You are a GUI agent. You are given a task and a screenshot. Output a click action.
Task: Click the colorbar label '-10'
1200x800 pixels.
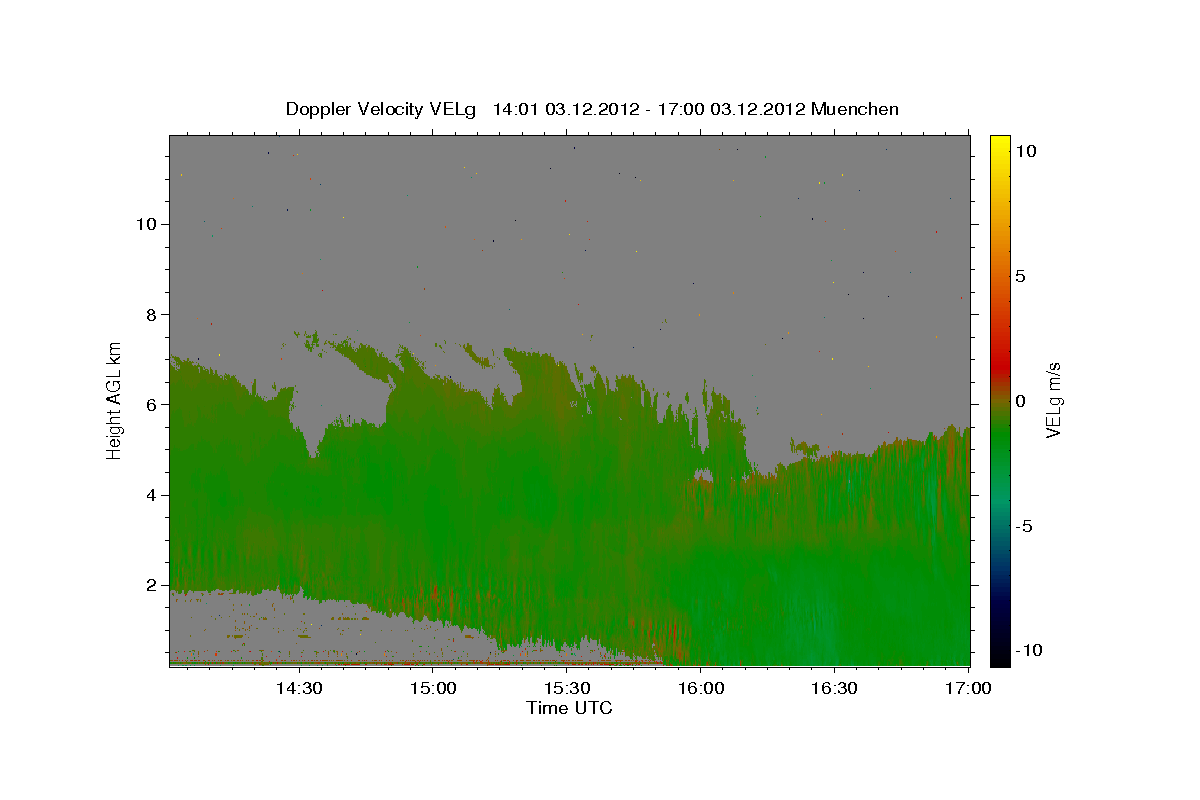[1029, 651]
